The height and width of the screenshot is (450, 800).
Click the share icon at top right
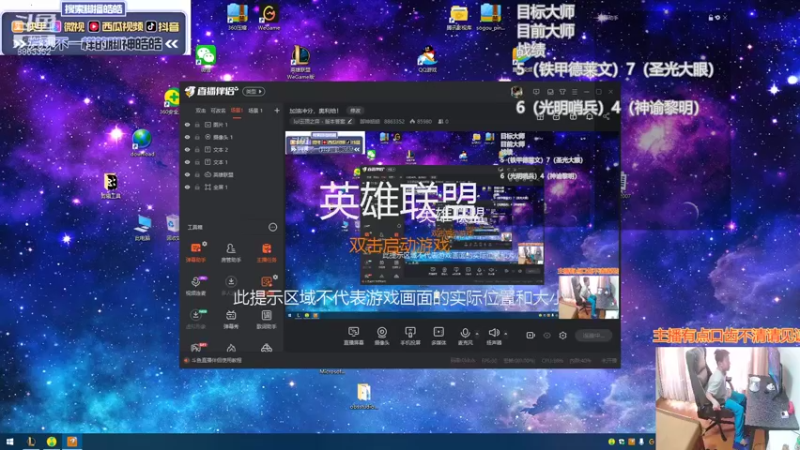tap(606, 117)
